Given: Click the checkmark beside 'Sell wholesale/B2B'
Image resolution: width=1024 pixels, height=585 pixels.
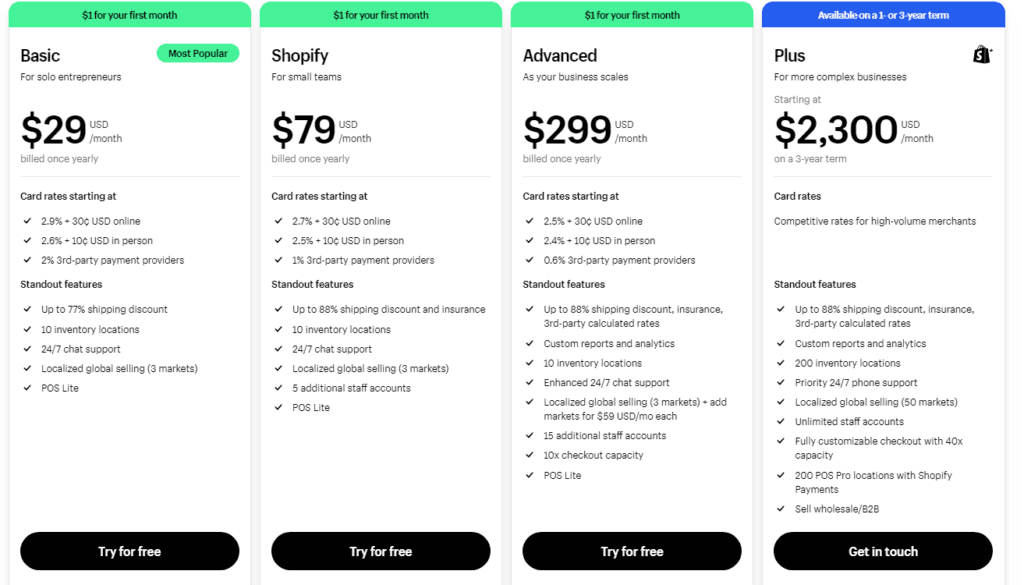Looking at the screenshot, I should click(778, 508).
